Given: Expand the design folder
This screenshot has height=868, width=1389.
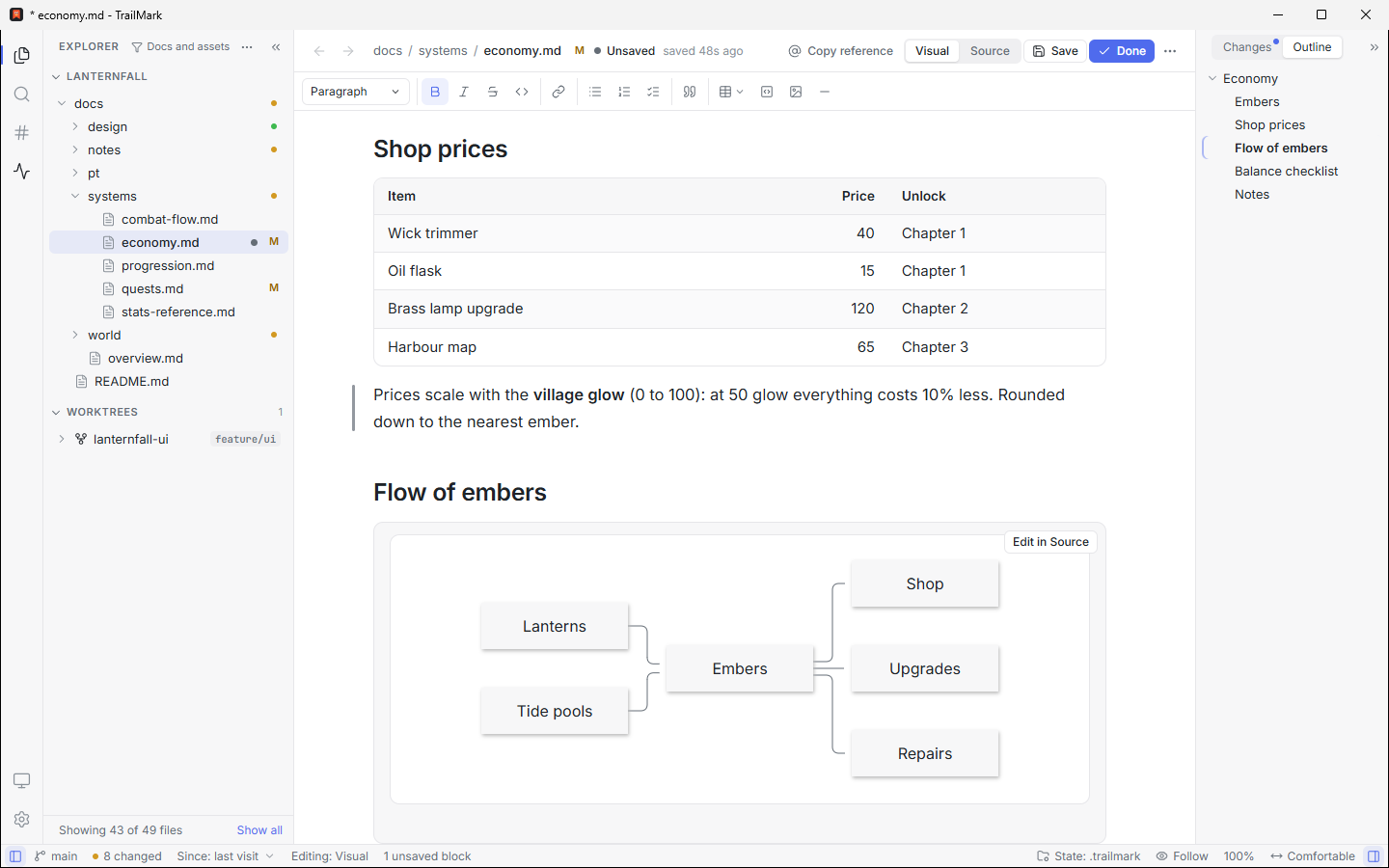Looking at the screenshot, I should (75, 126).
